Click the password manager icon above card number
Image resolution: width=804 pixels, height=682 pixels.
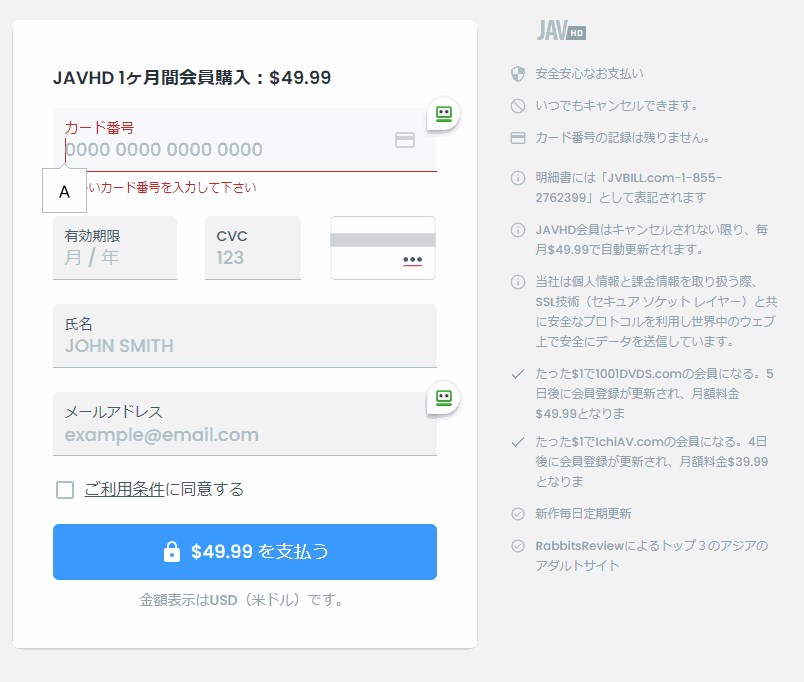[443, 113]
